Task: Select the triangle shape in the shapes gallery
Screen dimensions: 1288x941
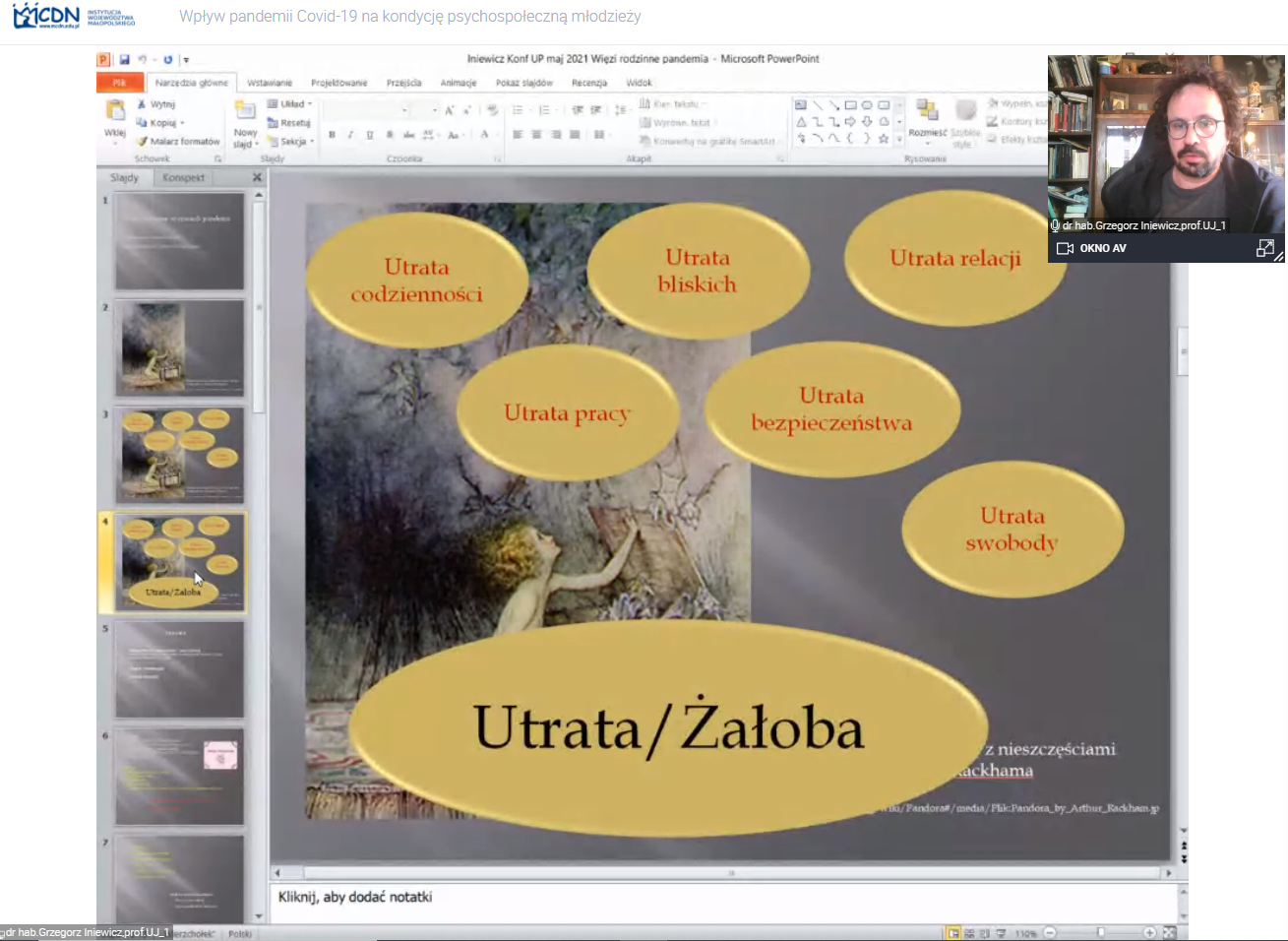Action: (x=801, y=122)
